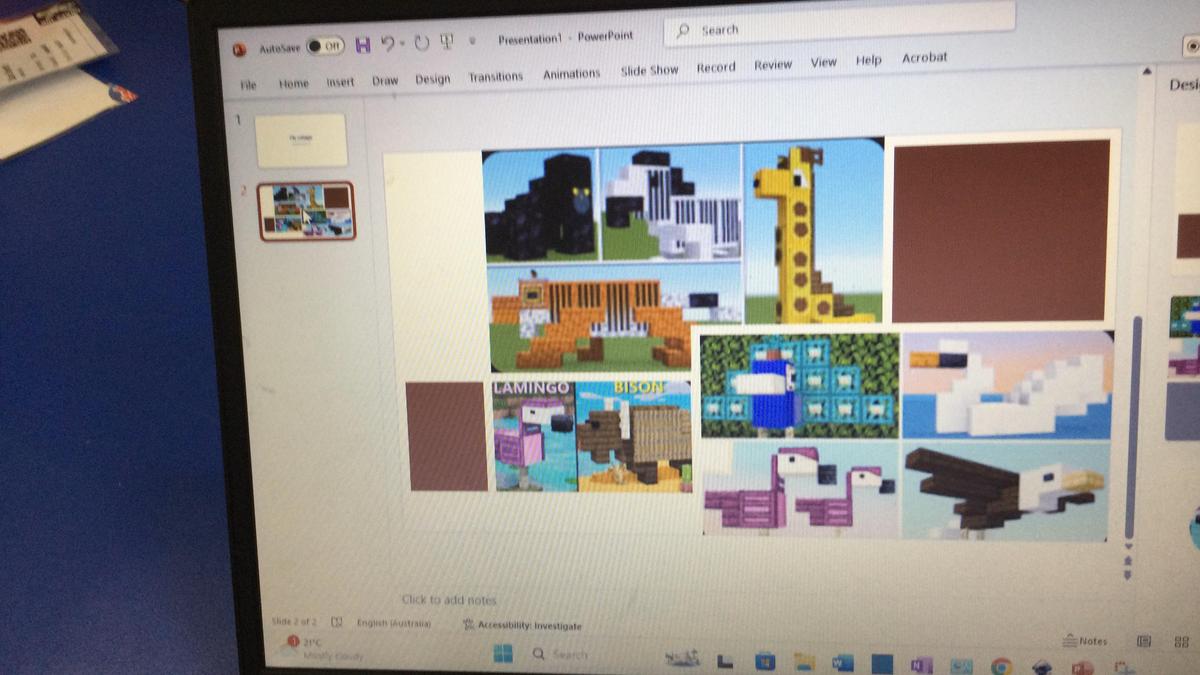Viewport: 1200px width, 675px height.
Task: Open File Explorer from the taskbar
Action: 804,661
